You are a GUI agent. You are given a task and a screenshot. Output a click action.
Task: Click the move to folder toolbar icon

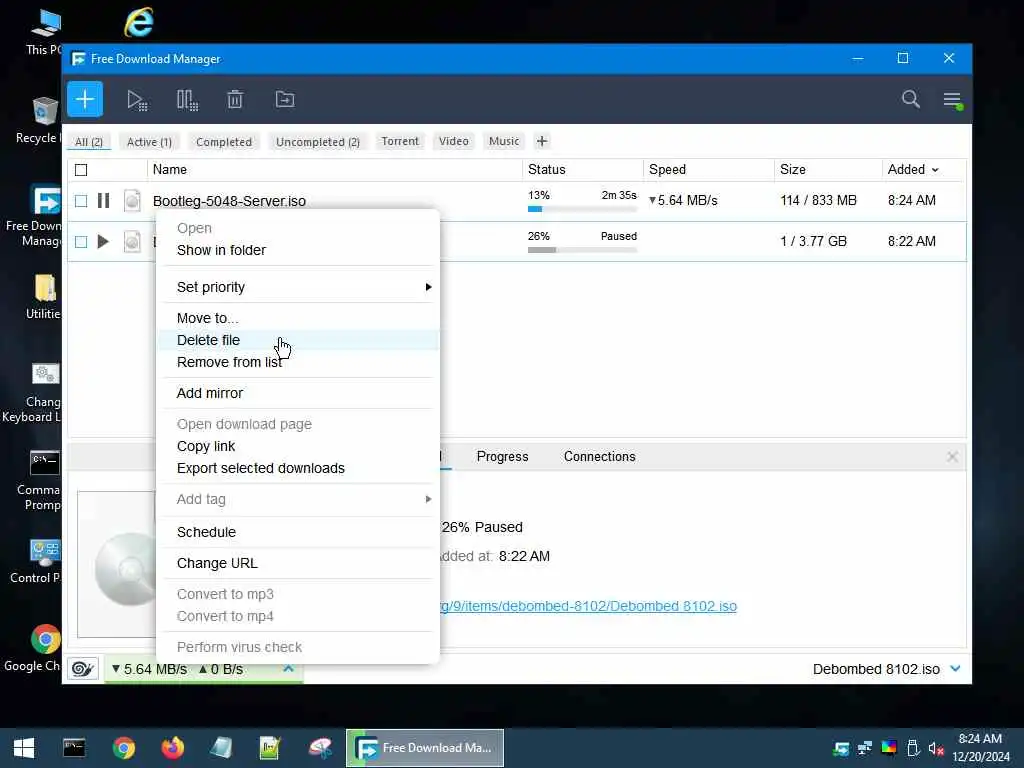coord(285,99)
